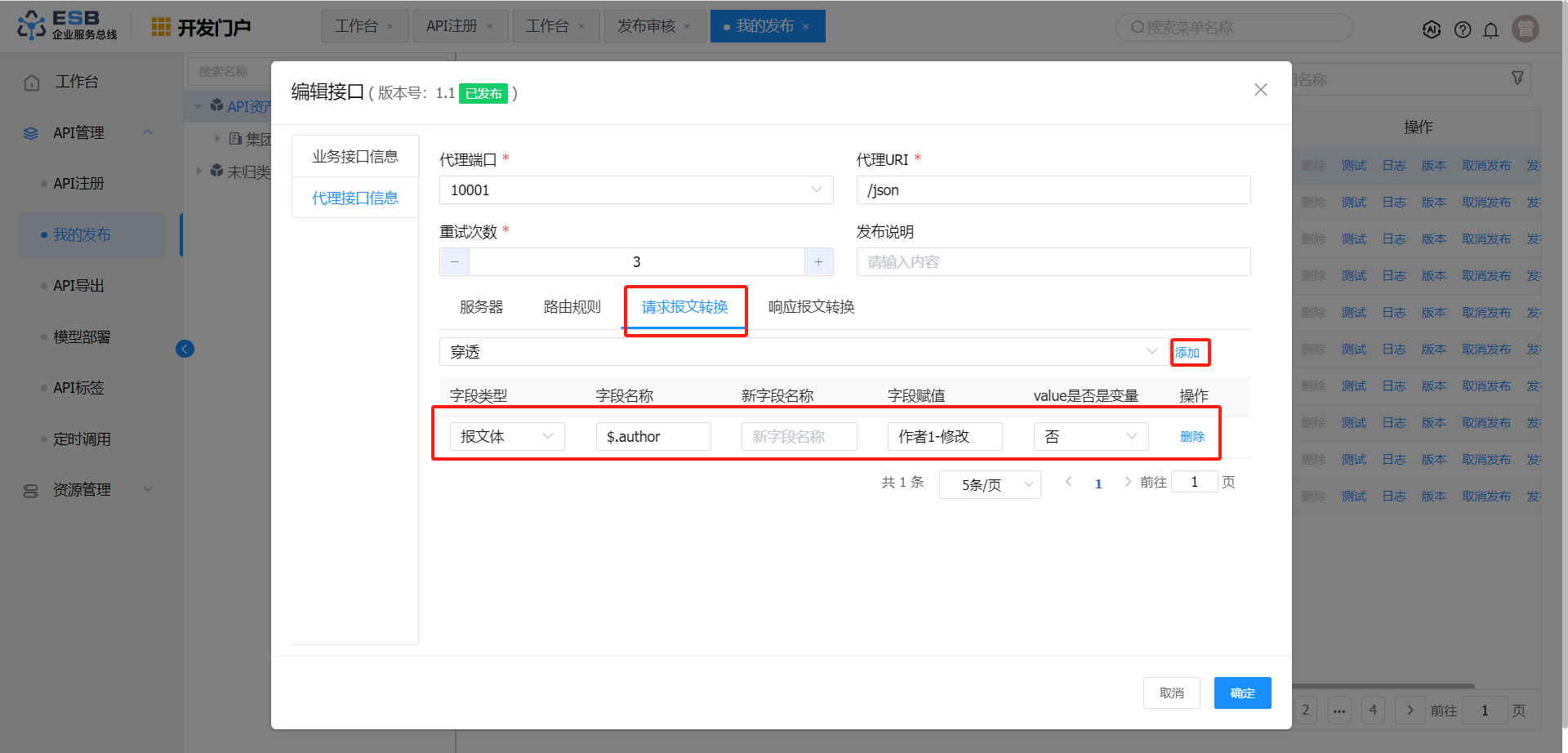Click the user avatar icon

(x=1525, y=29)
